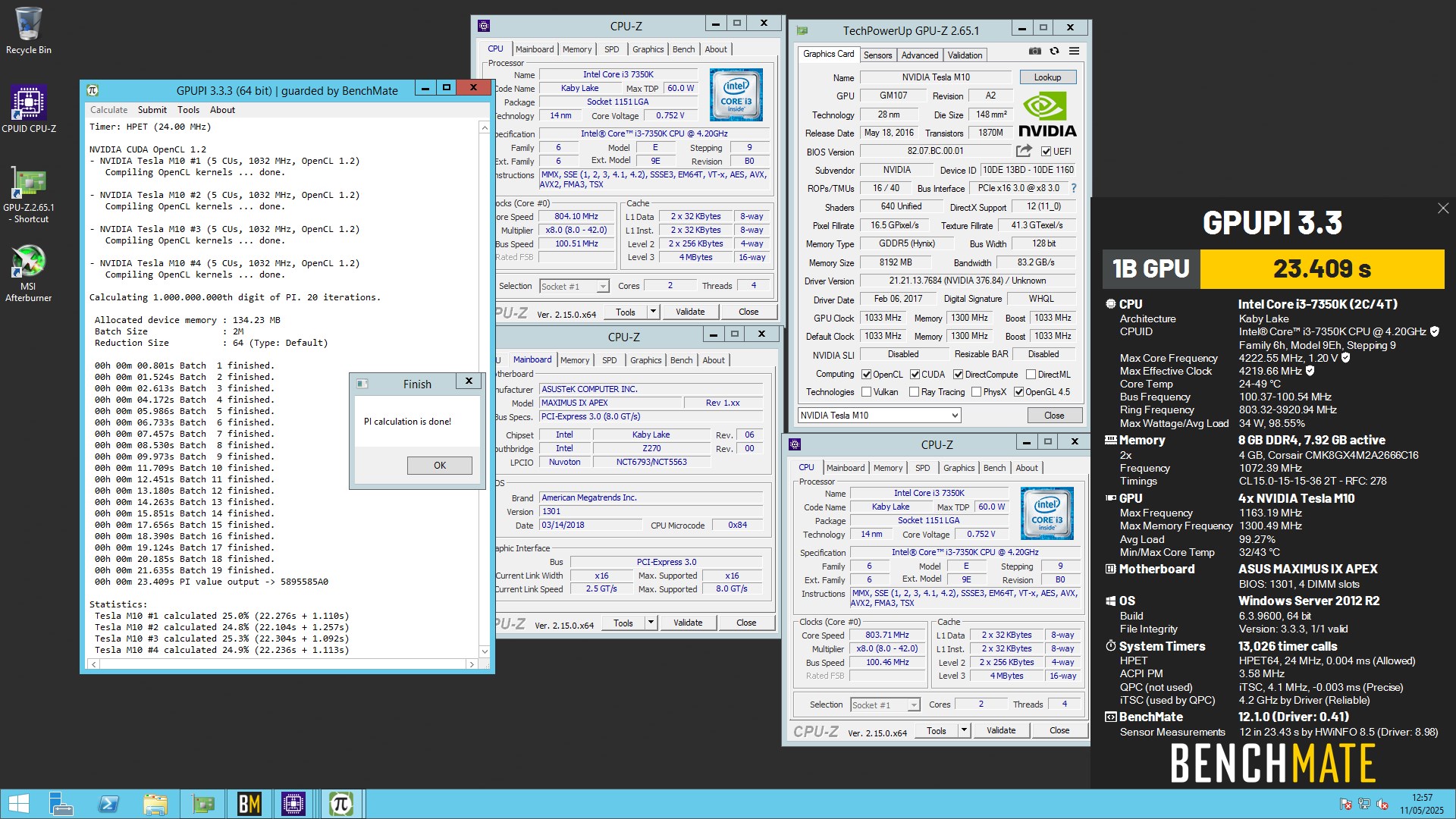Screen dimensions: 1456x819
Task: Switch to the BenchMate BM taskbar icon
Action: pos(249,804)
